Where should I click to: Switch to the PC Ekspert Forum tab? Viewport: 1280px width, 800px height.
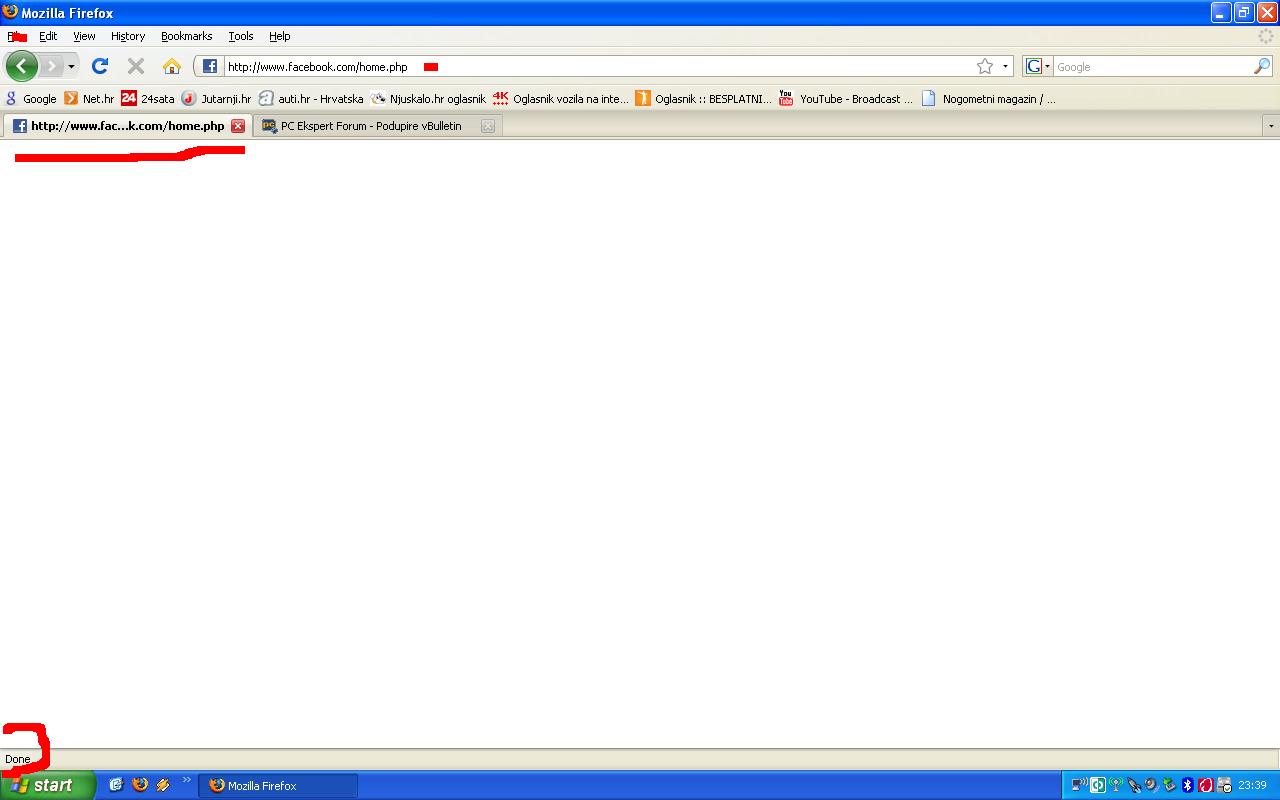click(378, 126)
